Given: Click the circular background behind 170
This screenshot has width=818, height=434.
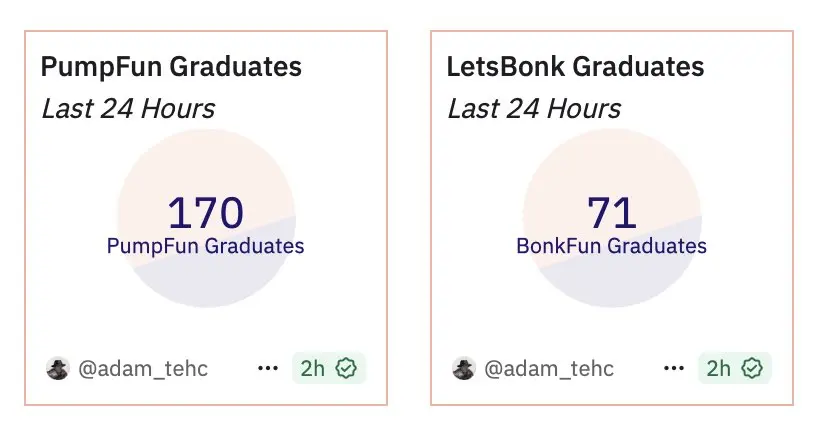Looking at the screenshot, I should [206, 282].
